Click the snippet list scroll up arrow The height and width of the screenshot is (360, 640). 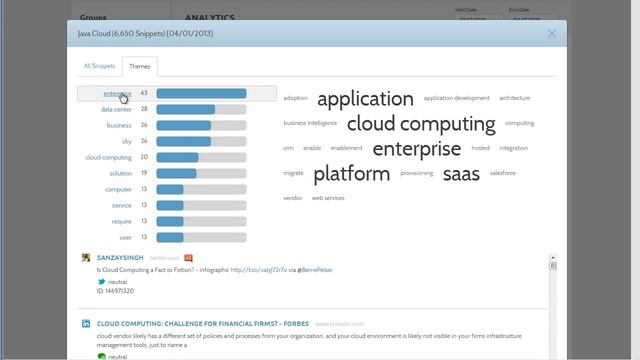[x=553, y=257]
